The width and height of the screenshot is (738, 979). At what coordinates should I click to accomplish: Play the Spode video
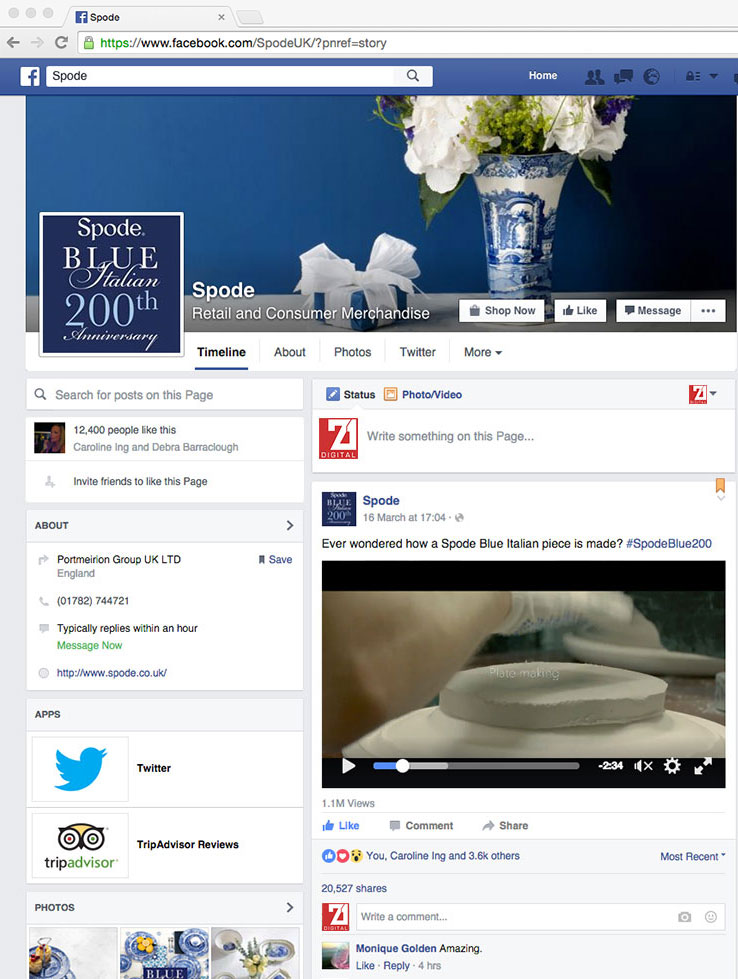pos(348,766)
